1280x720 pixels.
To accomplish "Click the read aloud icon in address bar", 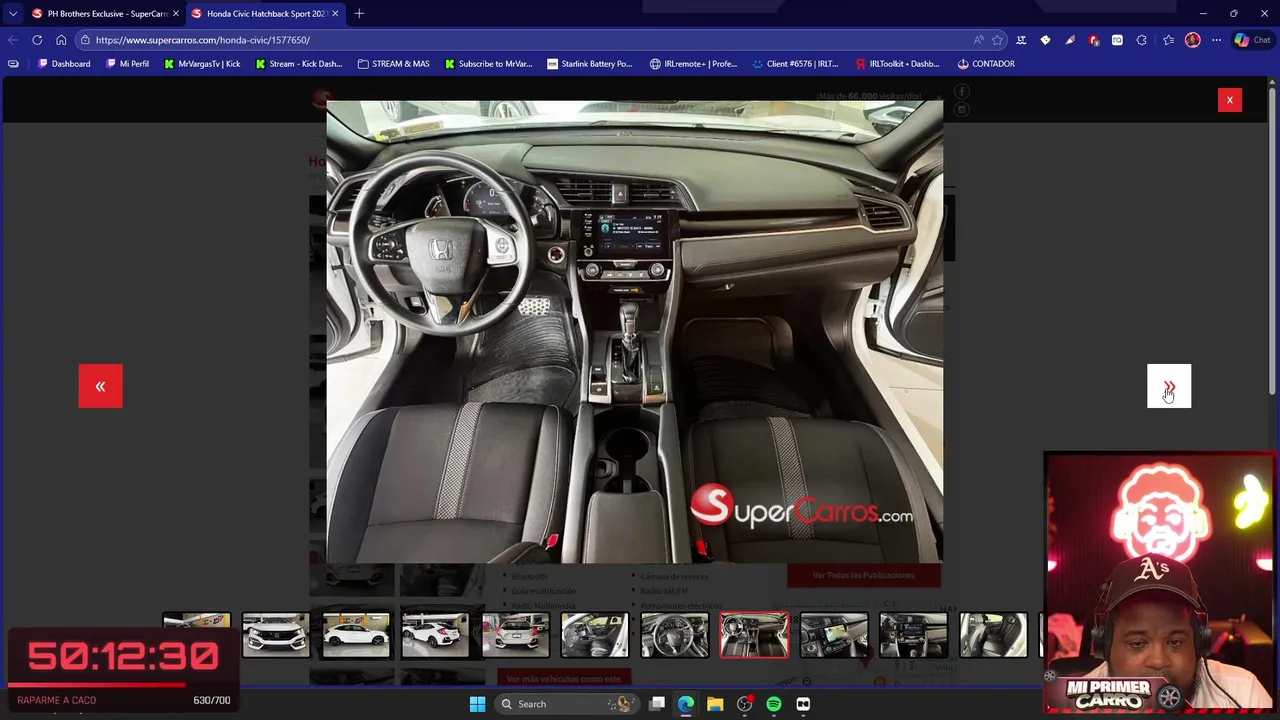I will click(978, 40).
